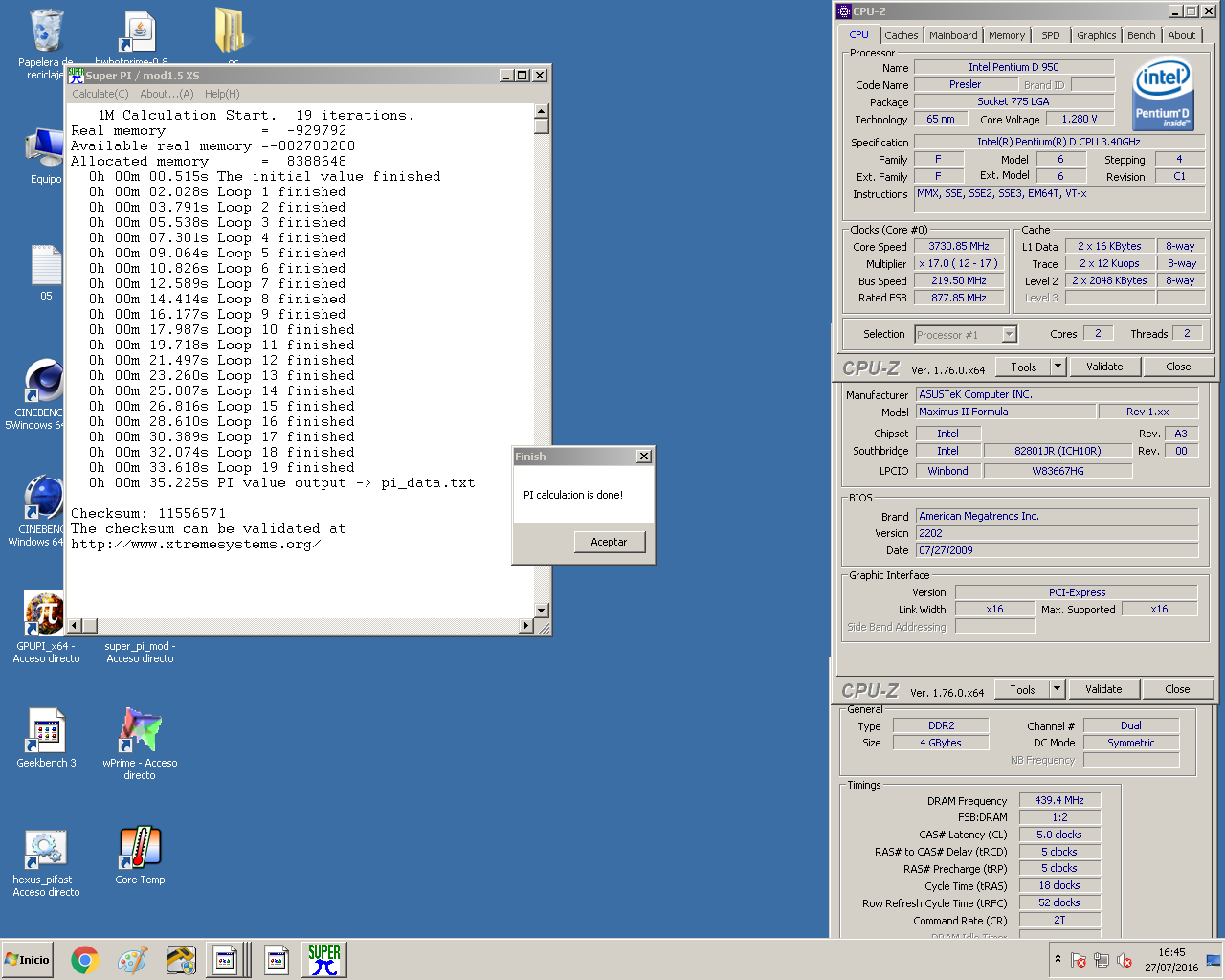The image size is (1225, 980).
Task: Switch to the Caches tab in CPU-Z
Action: [901, 35]
